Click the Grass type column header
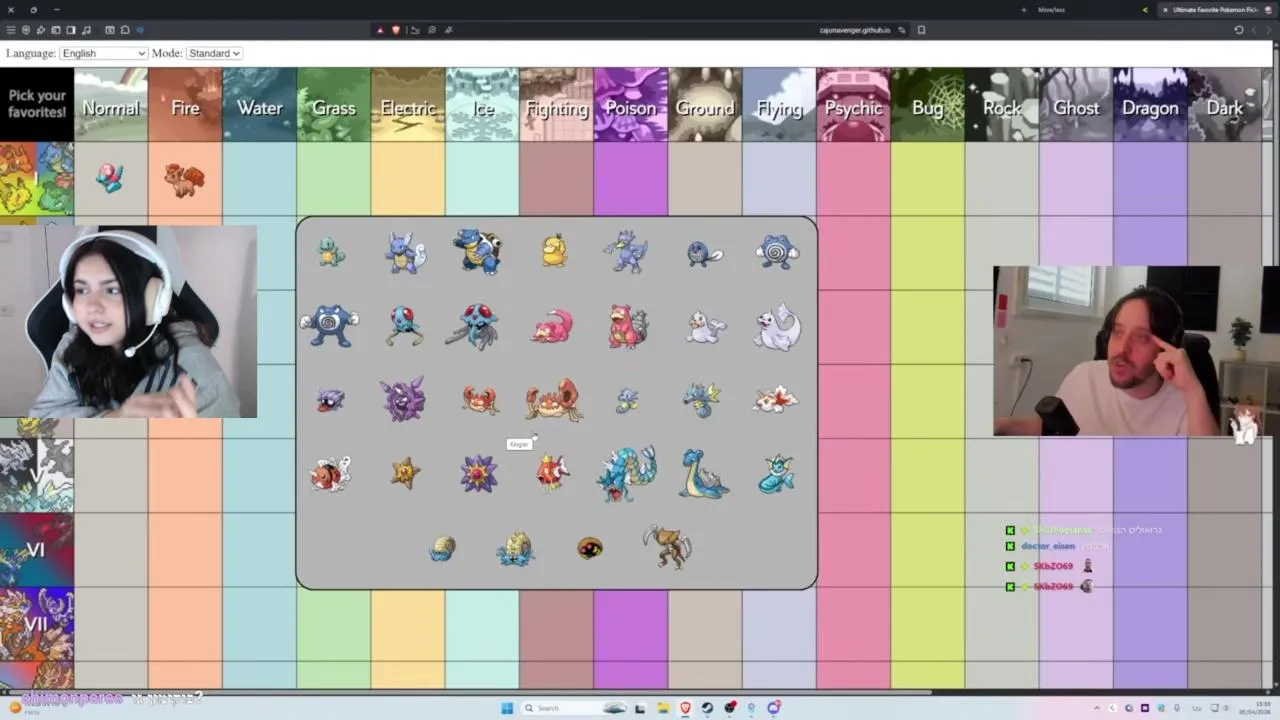This screenshot has height=720, width=1280. 334,105
